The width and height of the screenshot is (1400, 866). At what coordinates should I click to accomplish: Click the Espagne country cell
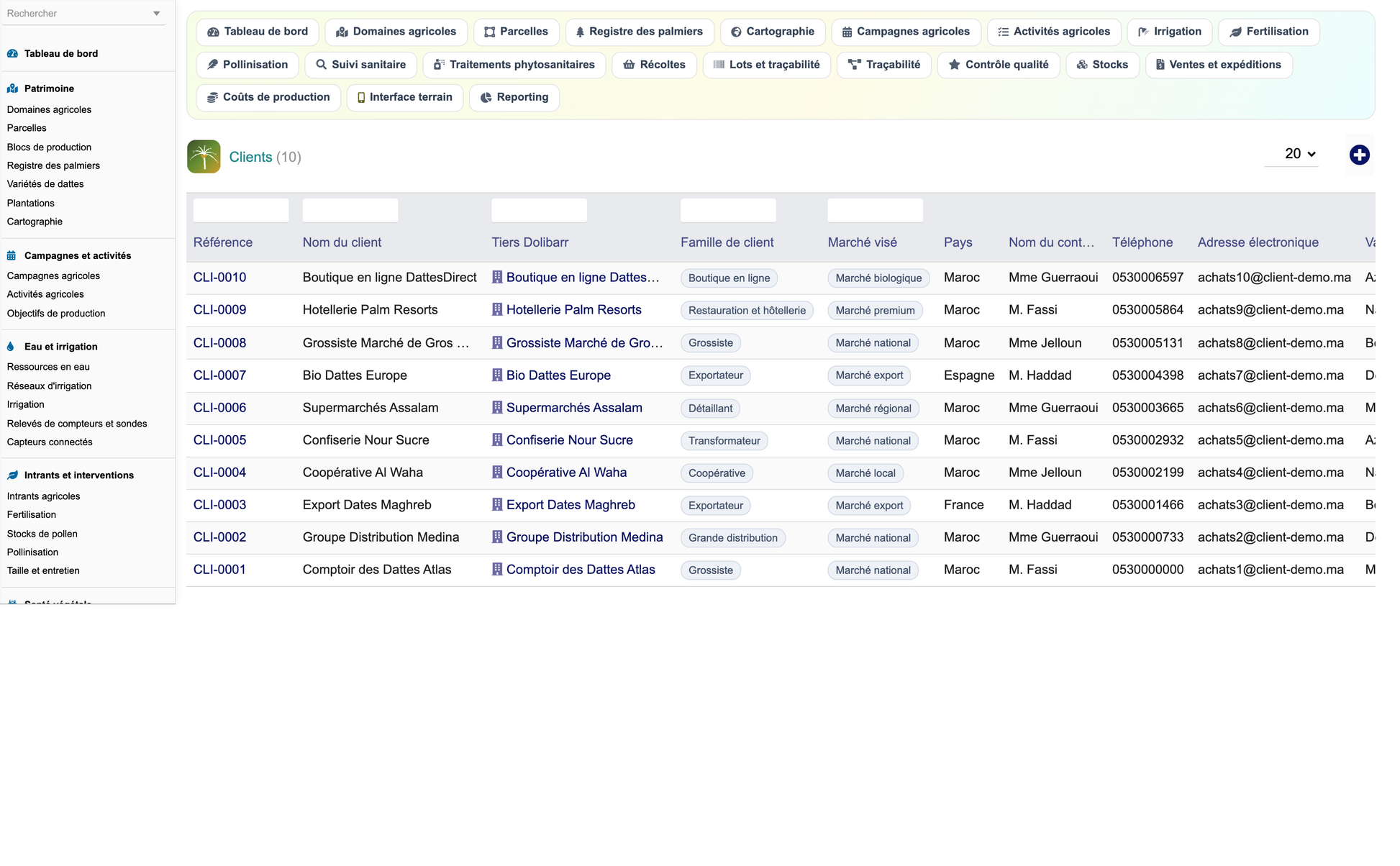click(969, 375)
